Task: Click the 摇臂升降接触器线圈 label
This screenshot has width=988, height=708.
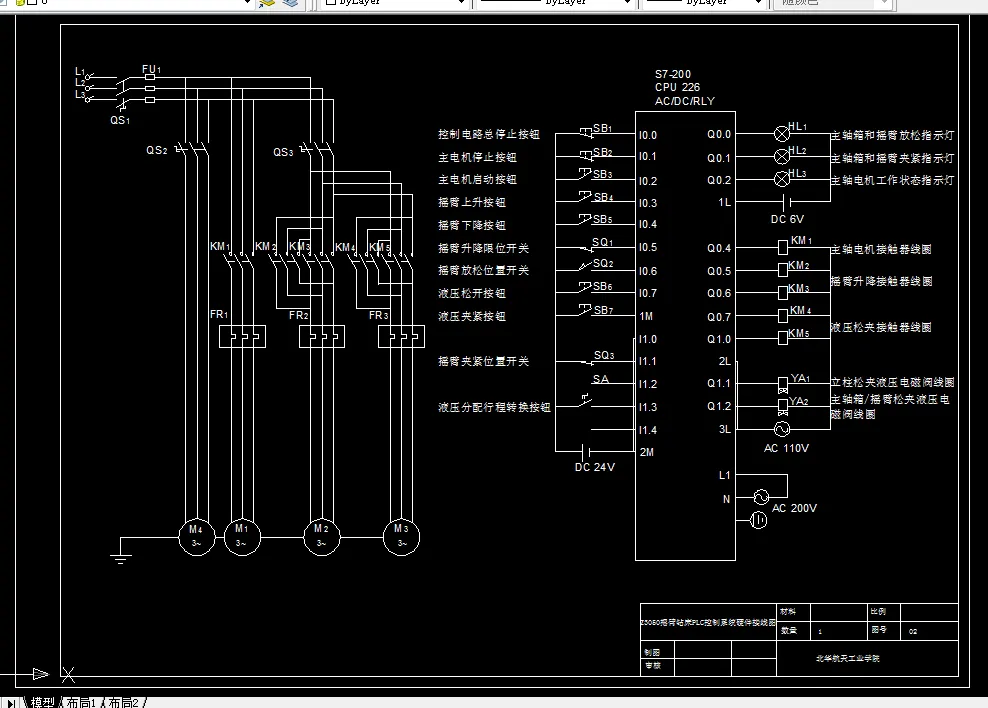Action: (881, 281)
